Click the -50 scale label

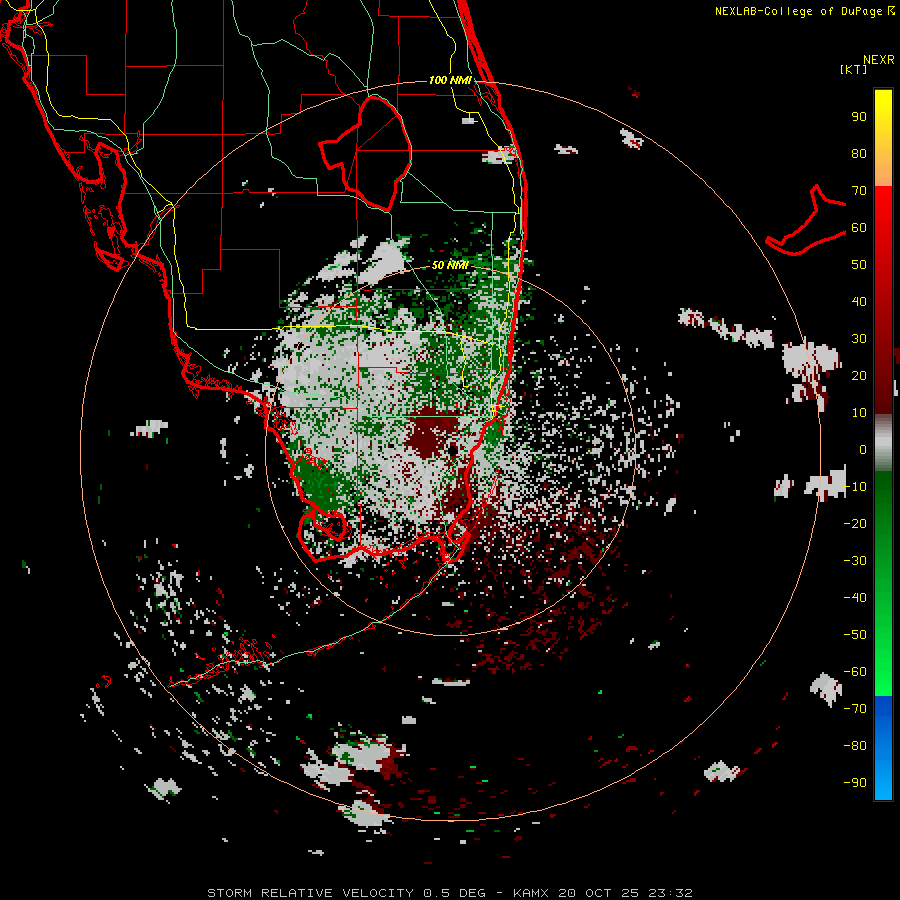855,634
